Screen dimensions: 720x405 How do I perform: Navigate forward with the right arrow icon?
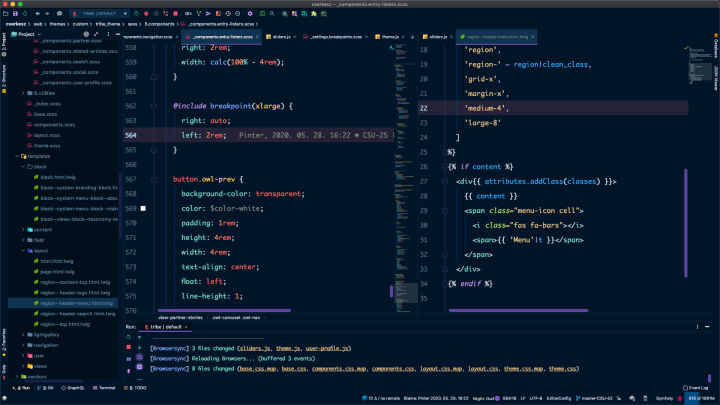pos(47,14)
